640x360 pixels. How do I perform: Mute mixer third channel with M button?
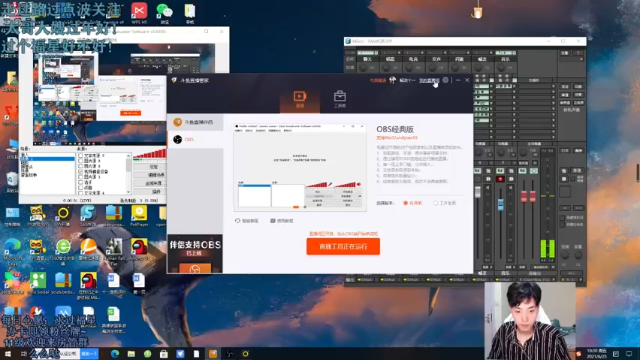[522, 171]
